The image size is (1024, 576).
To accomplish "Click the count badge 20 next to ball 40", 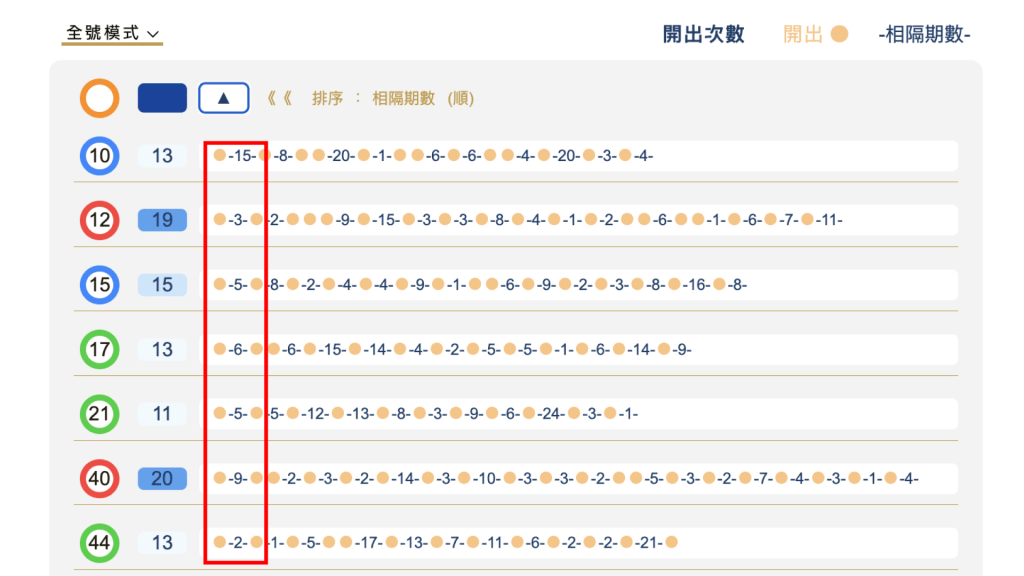I will [162, 478].
